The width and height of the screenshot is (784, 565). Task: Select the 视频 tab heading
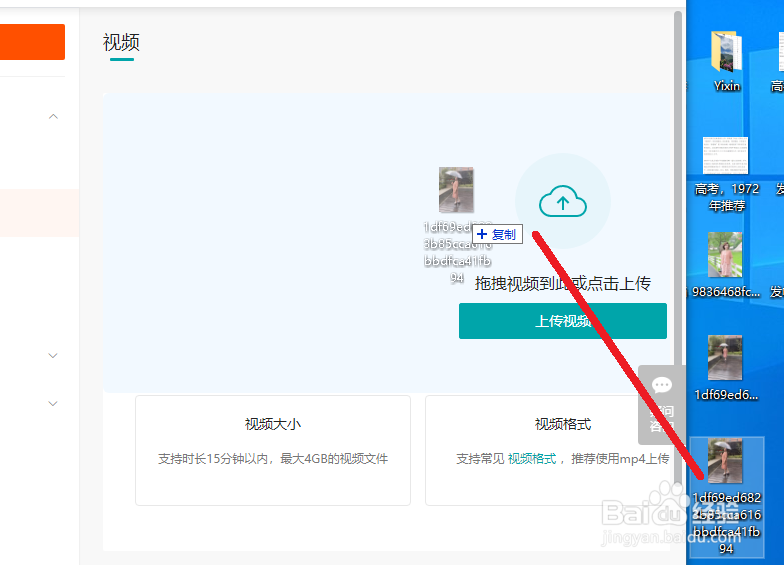pos(121,42)
